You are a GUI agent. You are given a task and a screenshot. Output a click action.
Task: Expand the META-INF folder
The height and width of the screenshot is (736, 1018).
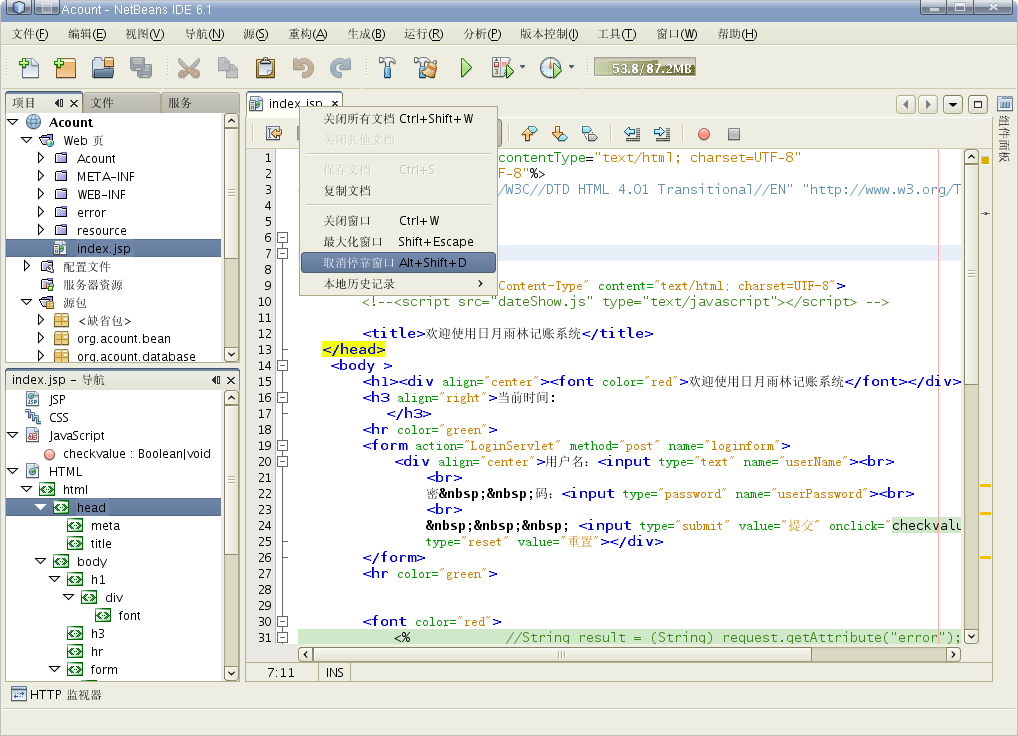click(41, 176)
